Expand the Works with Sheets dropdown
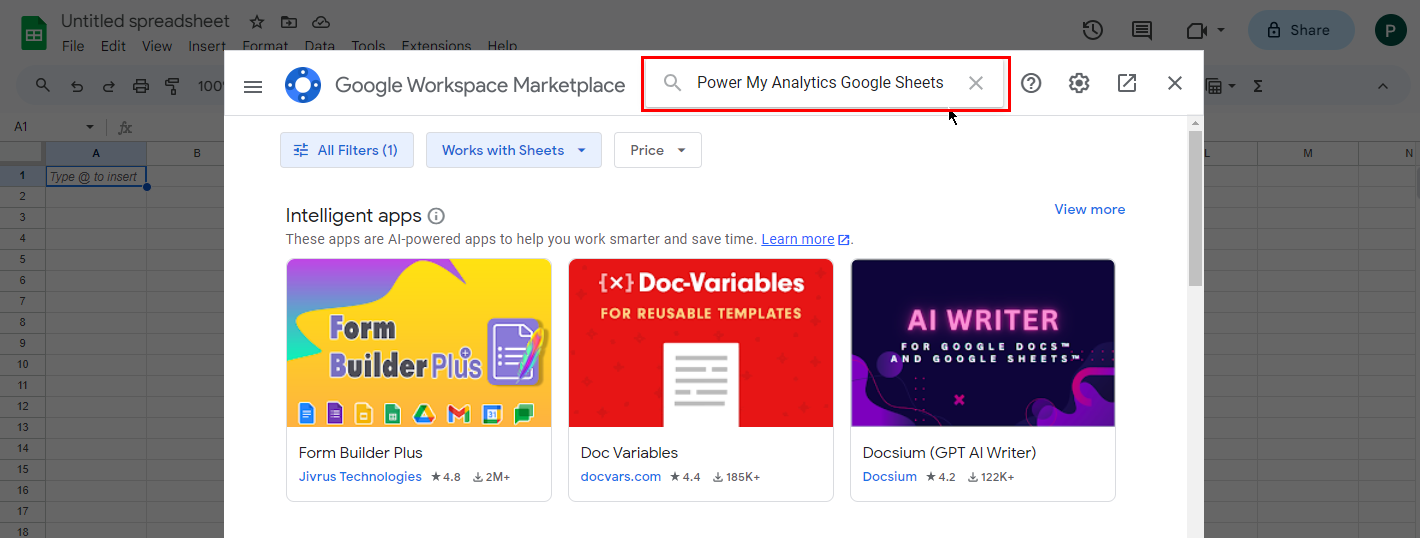The width and height of the screenshot is (1420, 538). tap(513, 150)
